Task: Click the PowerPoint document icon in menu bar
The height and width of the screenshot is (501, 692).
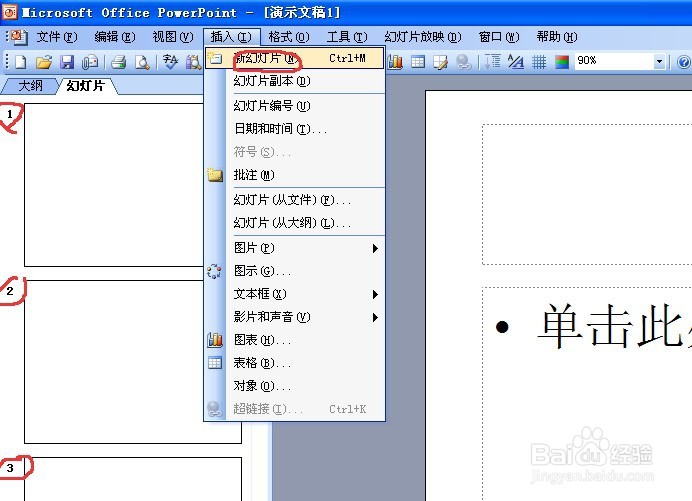Action: click(x=19, y=37)
